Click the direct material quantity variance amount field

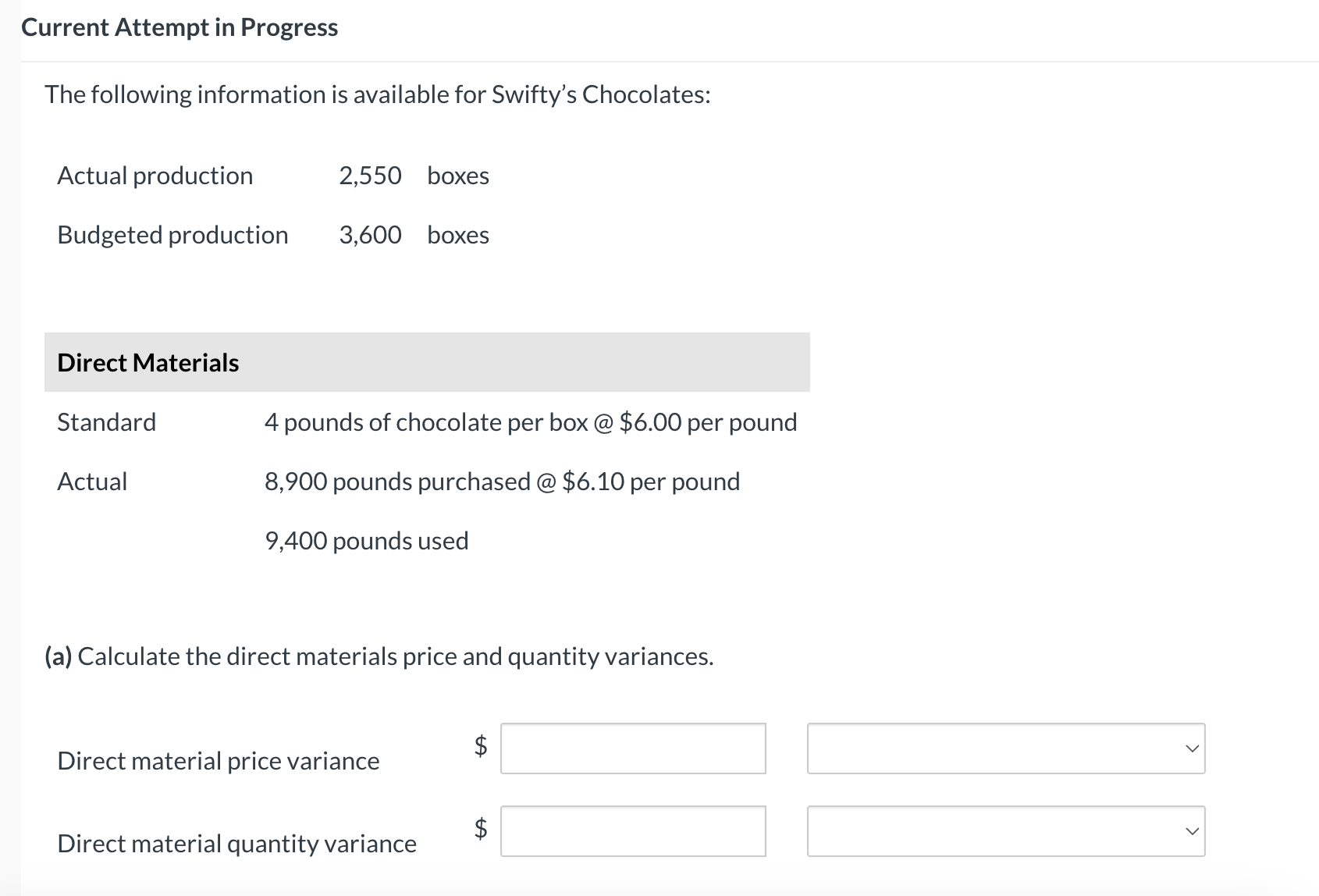[633, 831]
